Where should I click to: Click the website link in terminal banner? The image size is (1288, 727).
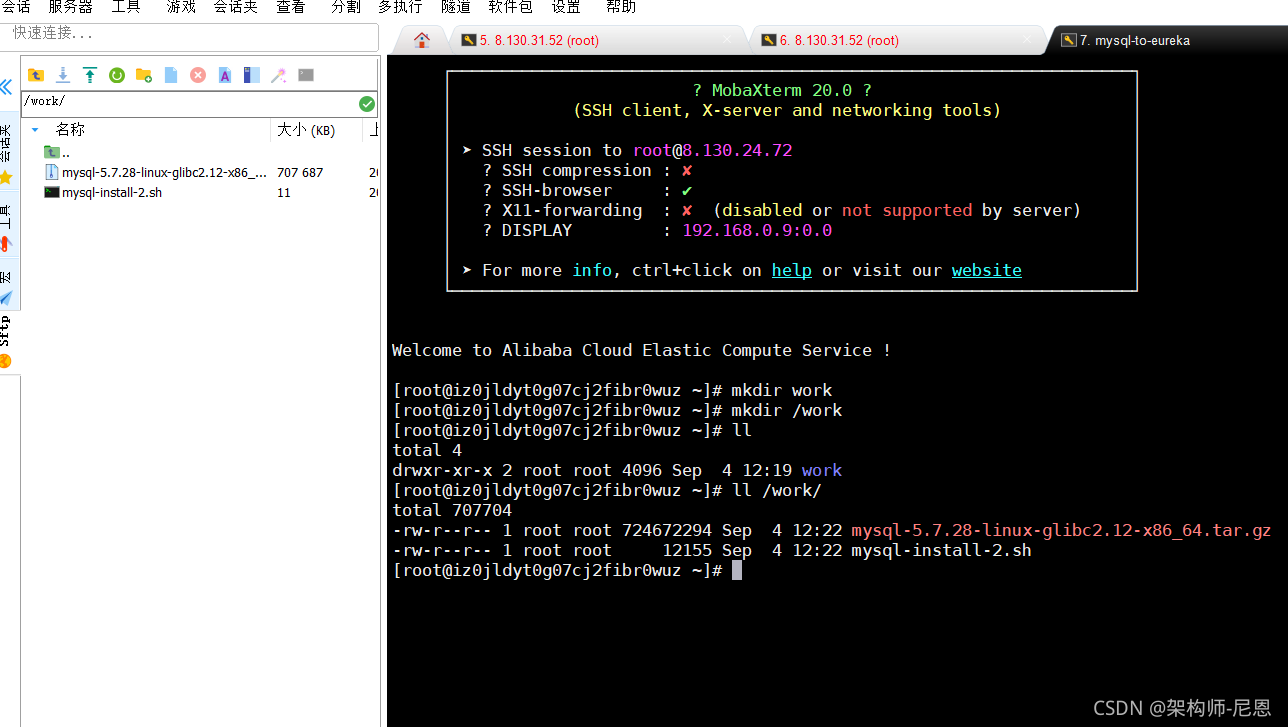[986, 270]
